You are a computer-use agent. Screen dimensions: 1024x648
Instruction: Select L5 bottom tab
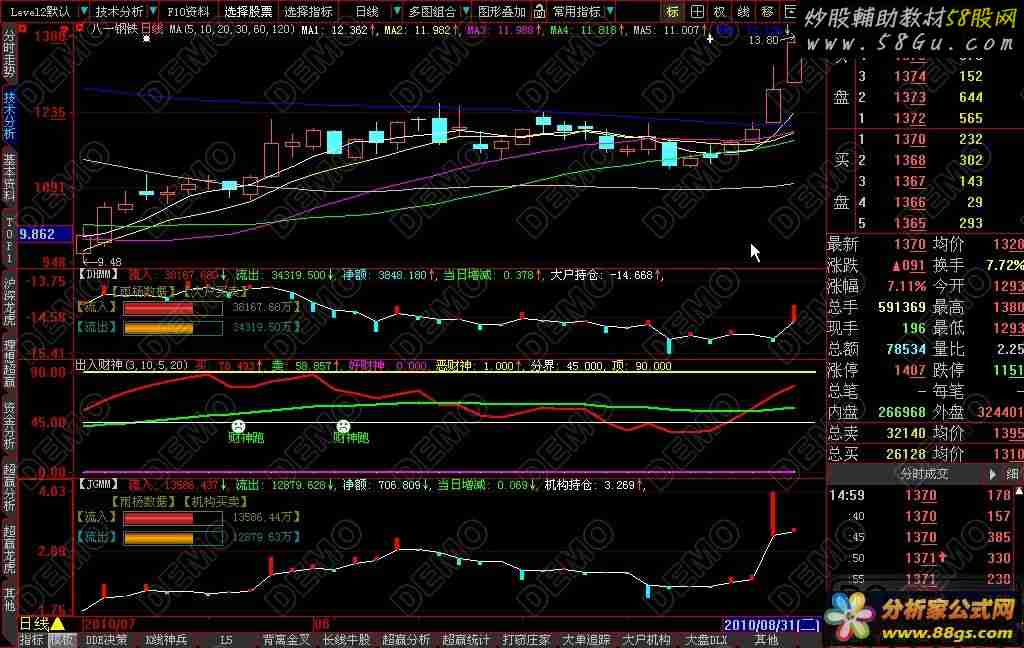226,640
